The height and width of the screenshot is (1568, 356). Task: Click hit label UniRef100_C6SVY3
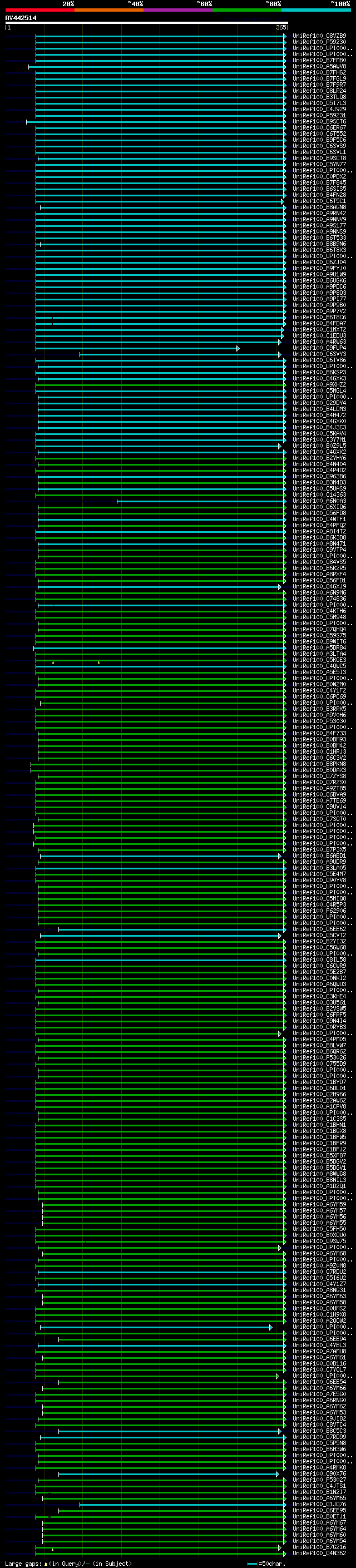[319, 354]
